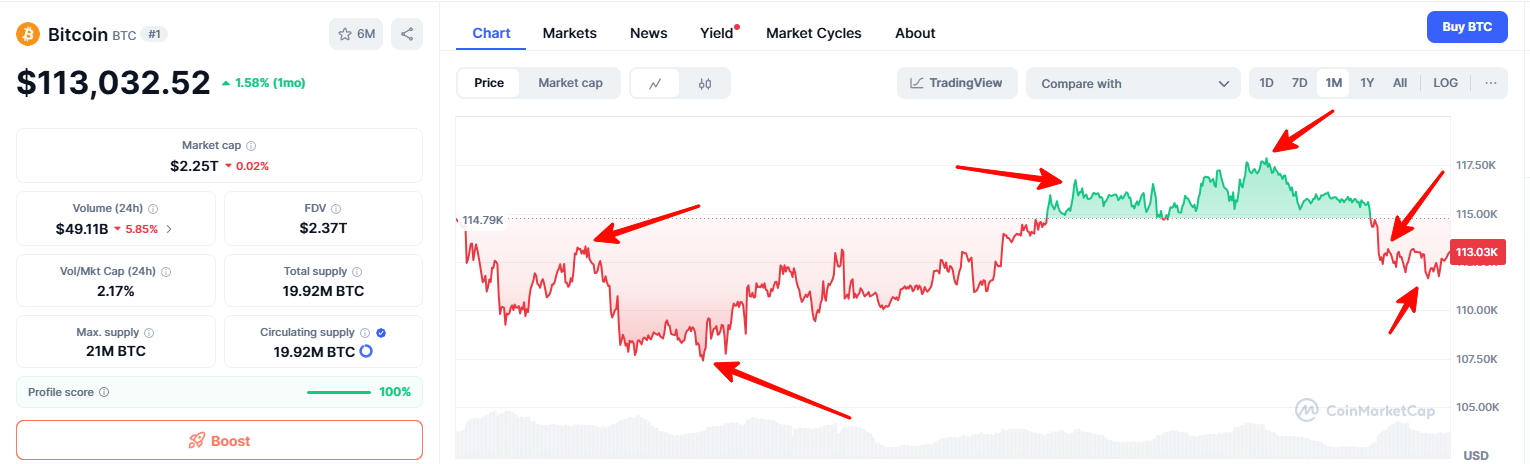Switch to candlestick chart icon
The height and width of the screenshot is (464, 1530).
click(x=705, y=84)
